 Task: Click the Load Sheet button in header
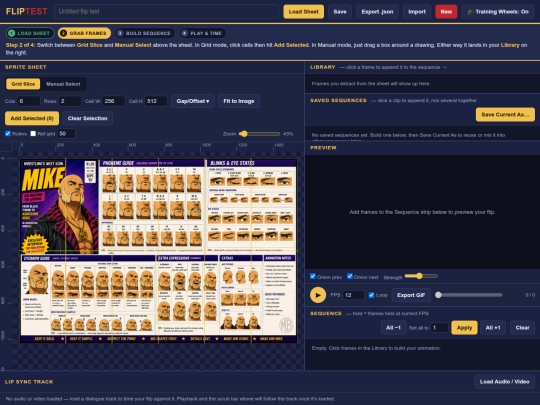303,12
